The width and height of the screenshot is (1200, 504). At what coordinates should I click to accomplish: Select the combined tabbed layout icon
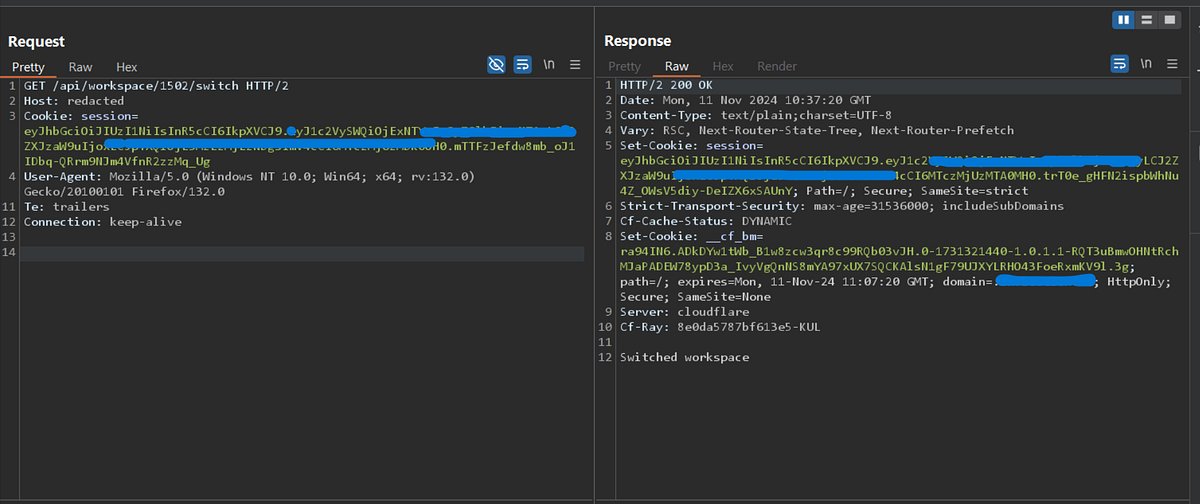[x=1168, y=20]
